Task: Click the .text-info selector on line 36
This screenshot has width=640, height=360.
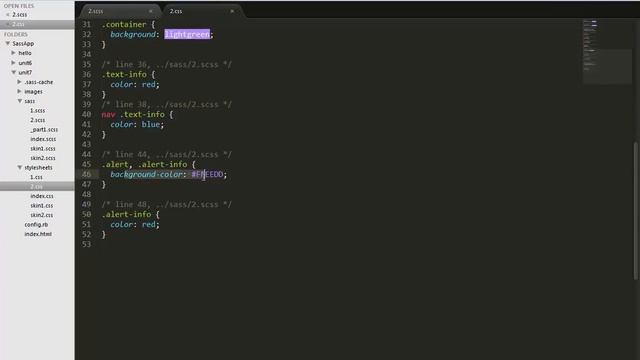Action: click(124, 75)
